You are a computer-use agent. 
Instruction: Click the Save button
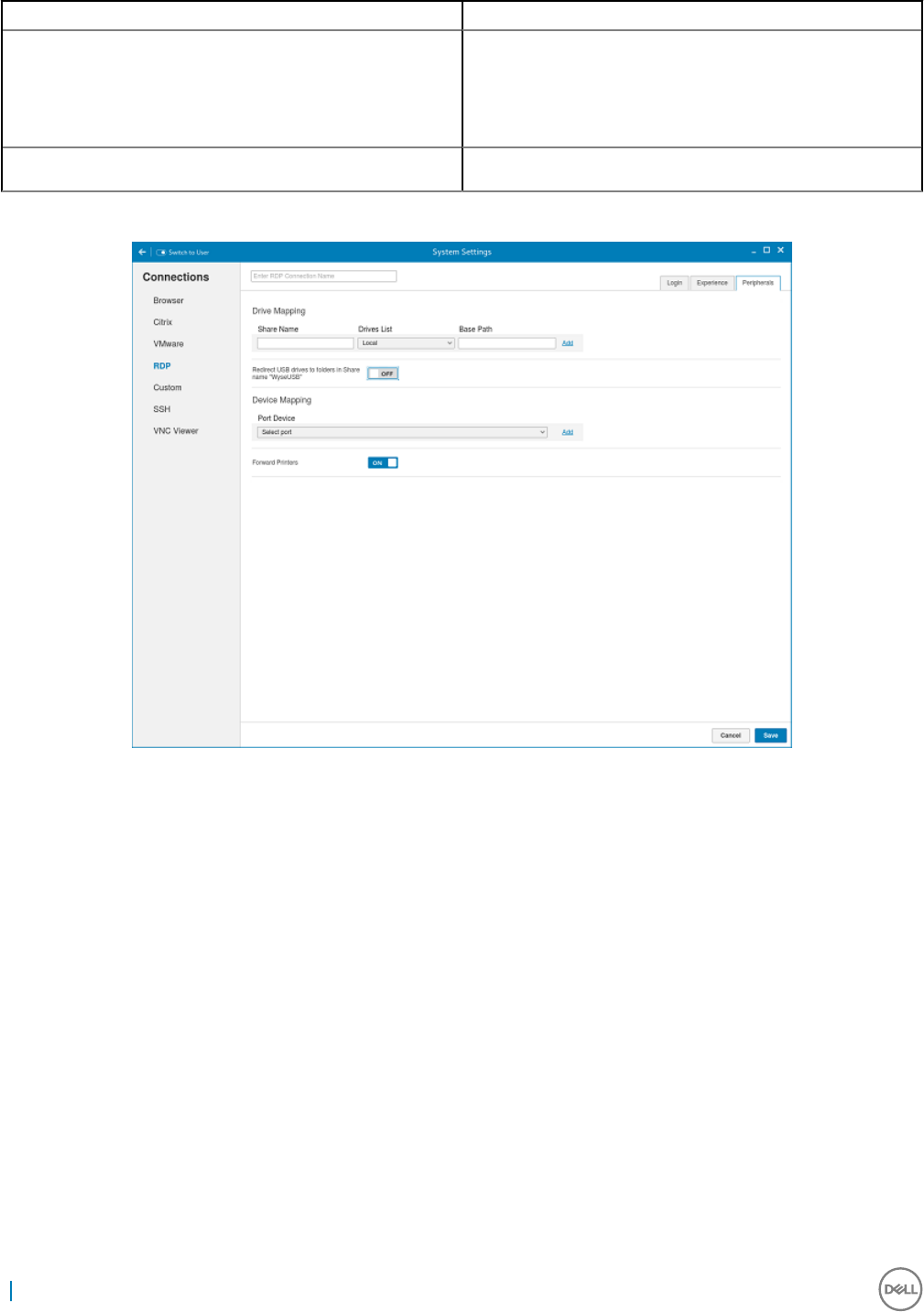771,735
